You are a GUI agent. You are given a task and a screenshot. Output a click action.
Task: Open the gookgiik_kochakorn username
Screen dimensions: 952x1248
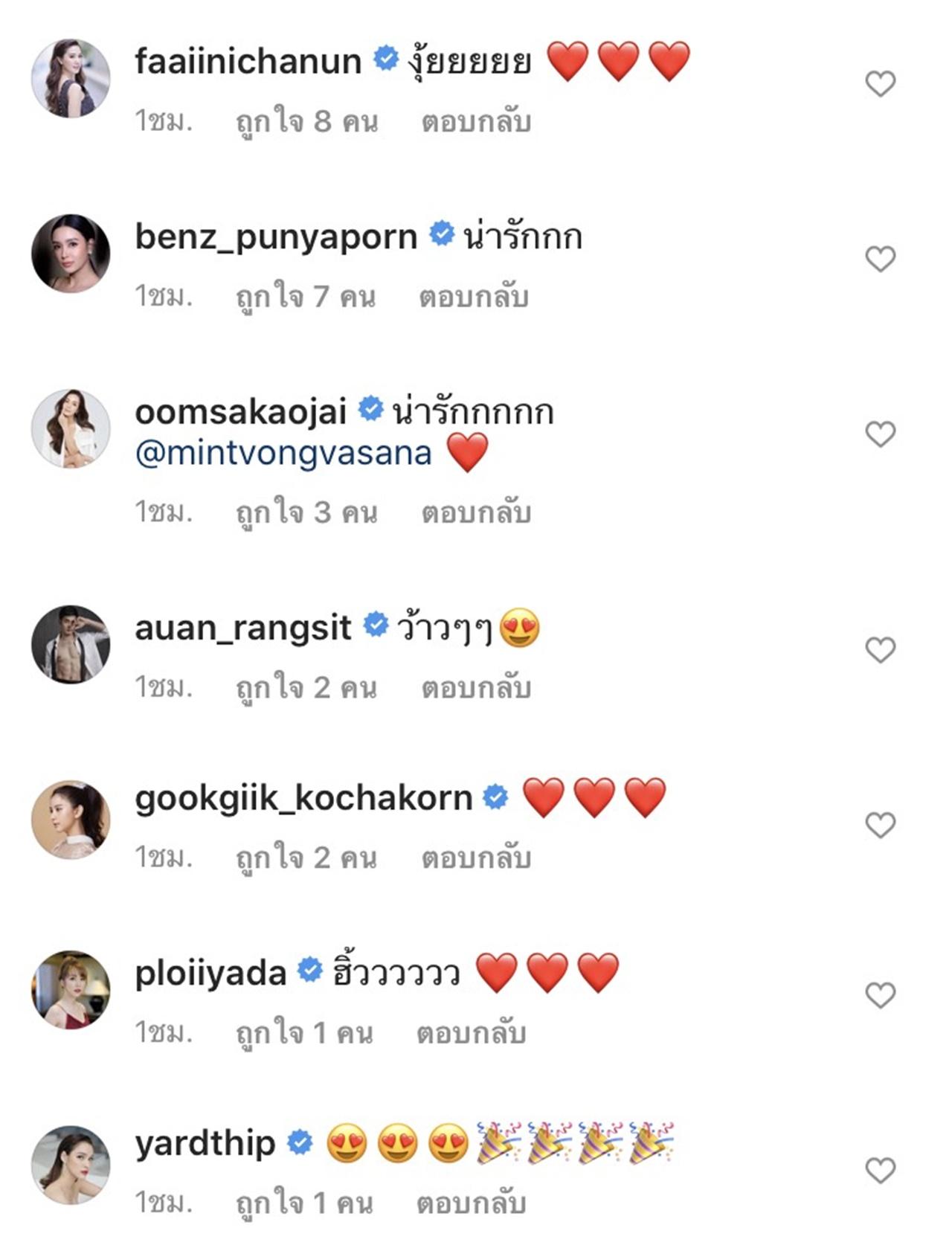click(x=303, y=798)
